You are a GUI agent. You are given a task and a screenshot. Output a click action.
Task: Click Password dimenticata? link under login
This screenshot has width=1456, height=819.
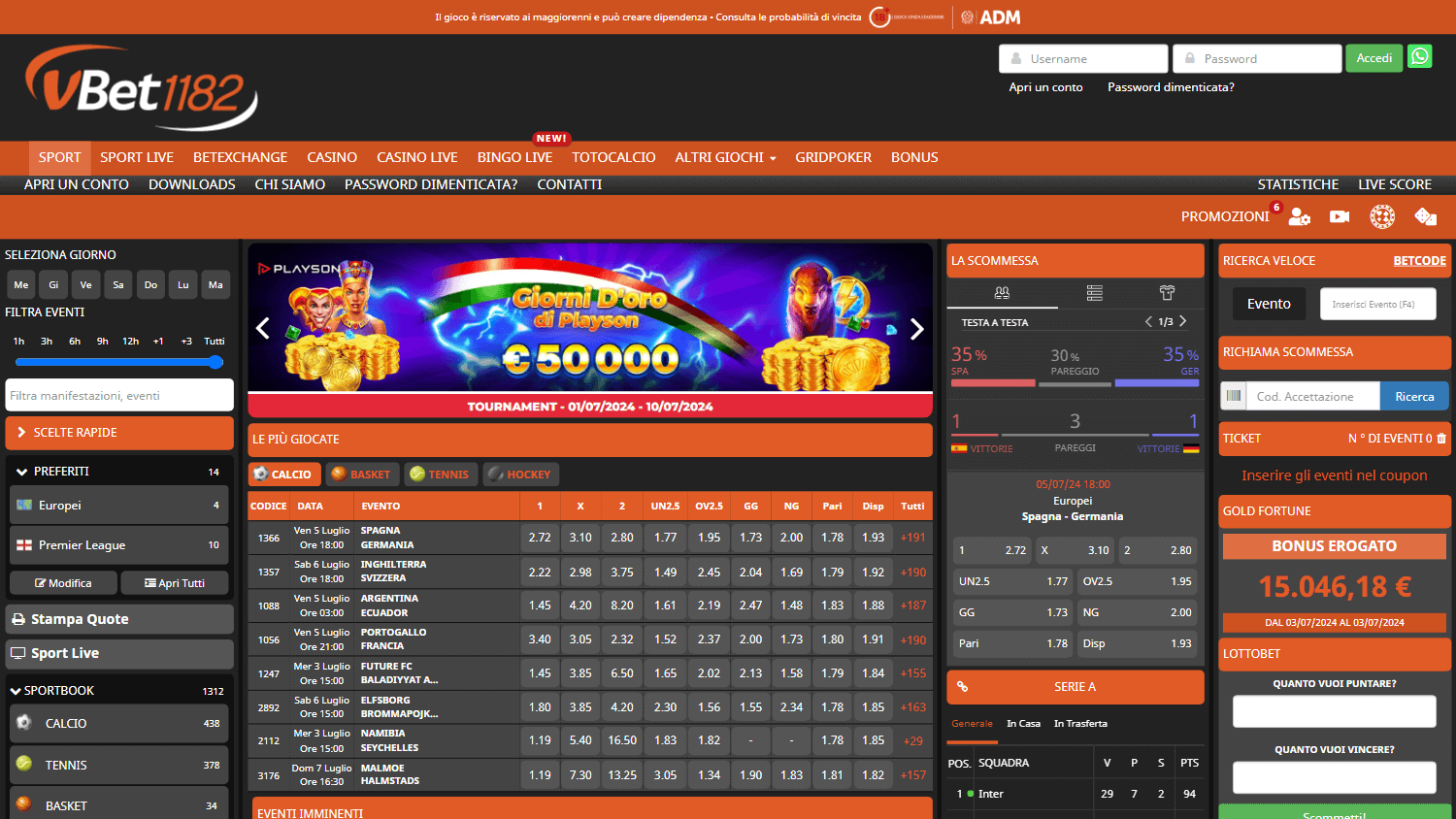1171,87
